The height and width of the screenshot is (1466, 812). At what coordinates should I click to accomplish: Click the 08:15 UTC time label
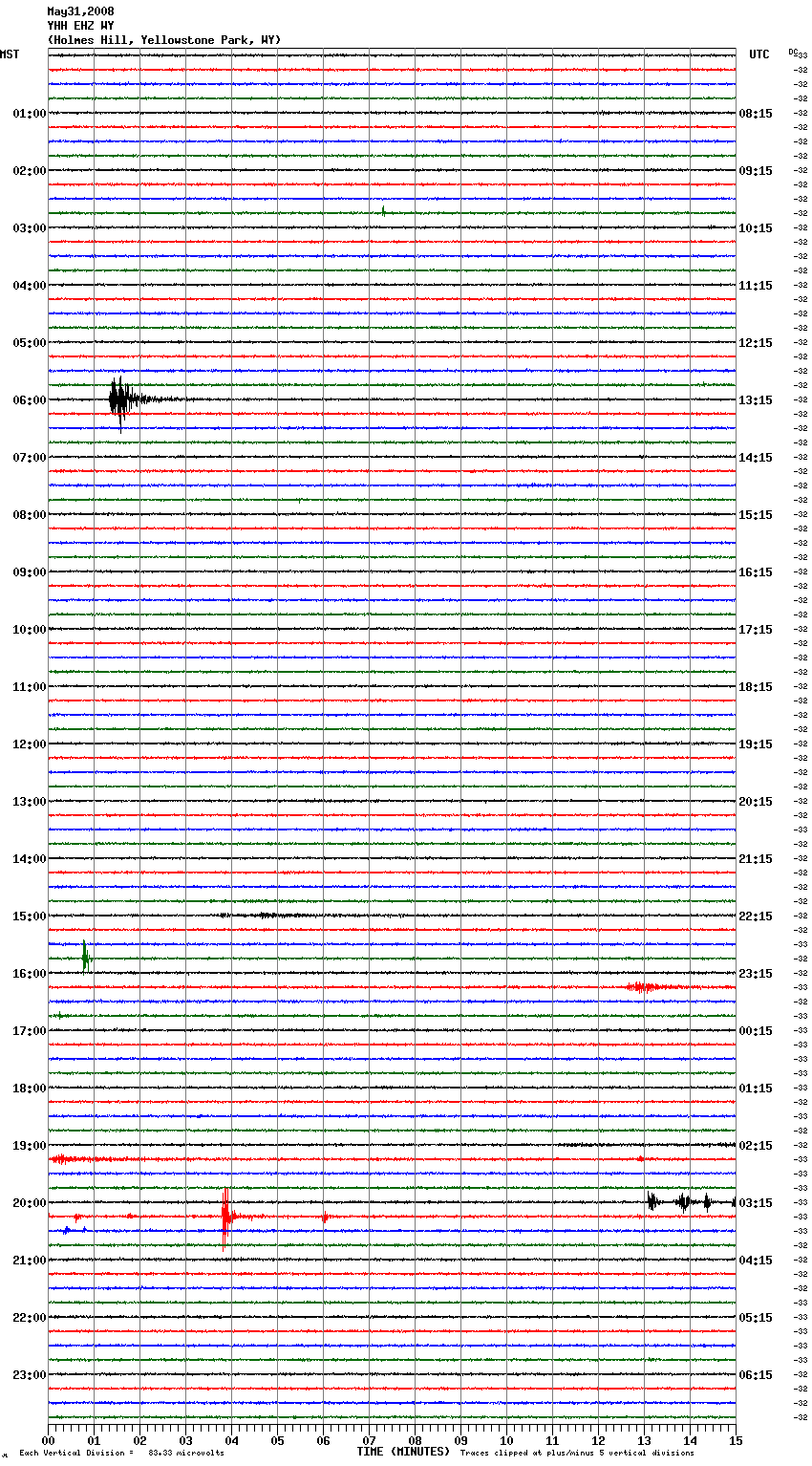[756, 114]
